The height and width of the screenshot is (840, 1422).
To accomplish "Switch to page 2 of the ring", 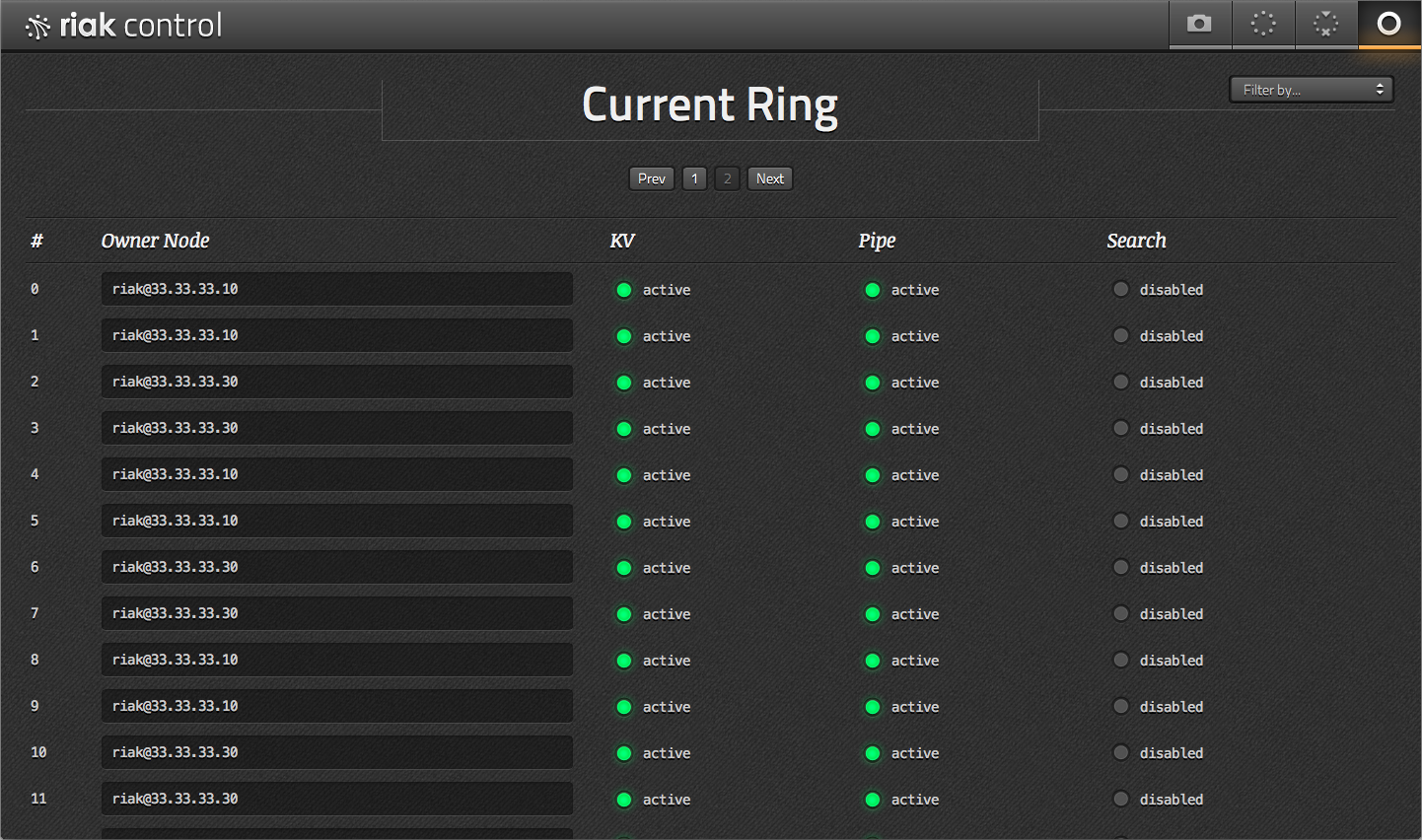I will 727,178.
